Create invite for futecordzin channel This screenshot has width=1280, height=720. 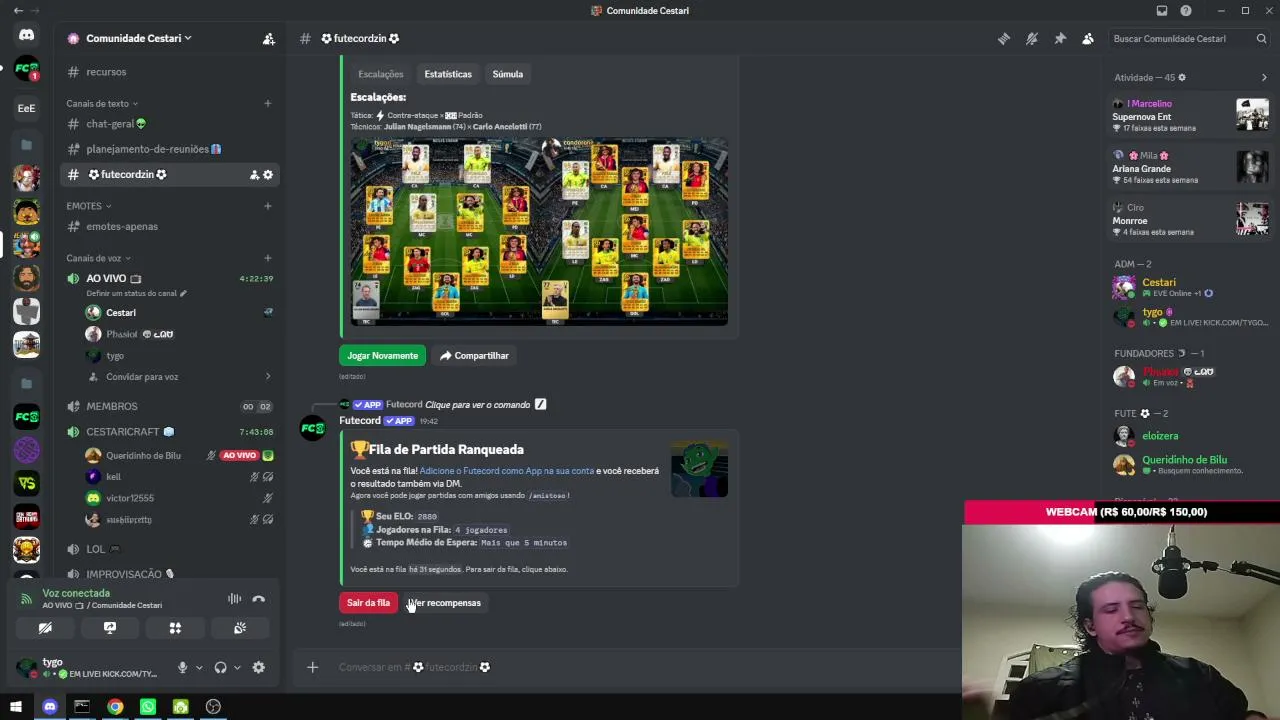(254, 175)
